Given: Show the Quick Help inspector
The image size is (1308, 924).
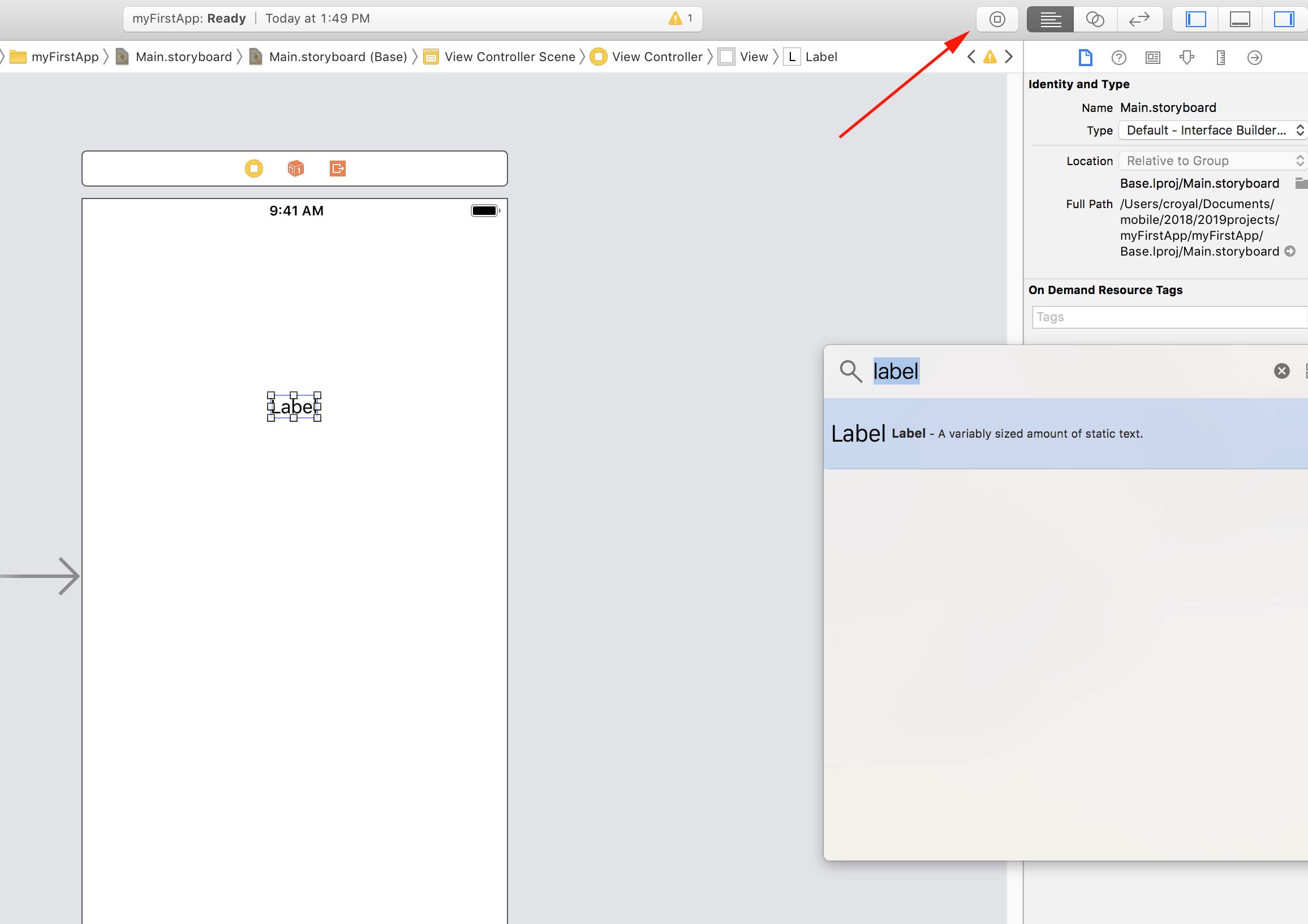Looking at the screenshot, I should 1118,58.
